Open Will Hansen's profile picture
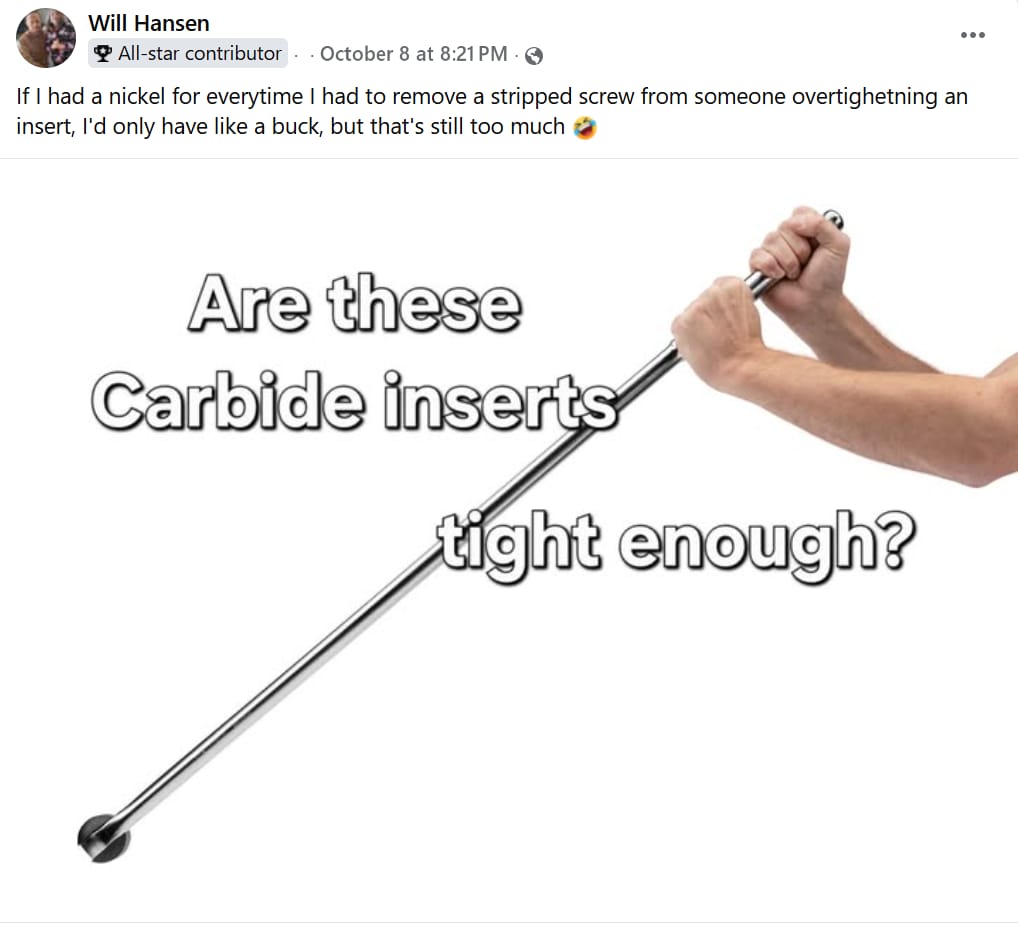Screen dimensions: 1018x925 (45, 38)
